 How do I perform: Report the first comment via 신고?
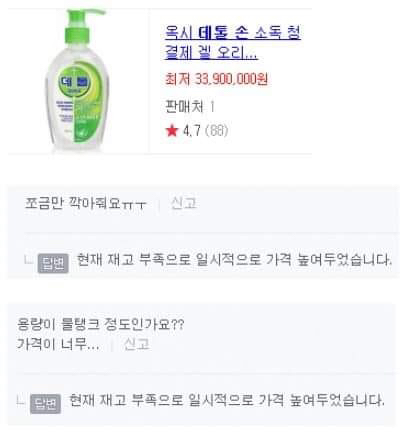pos(183,203)
